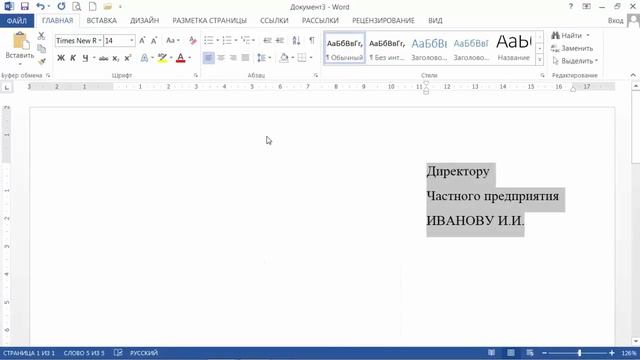The image size is (640, 360).
Task: Open the numbering list dropdown arrow
Action: tap(236, 40)
